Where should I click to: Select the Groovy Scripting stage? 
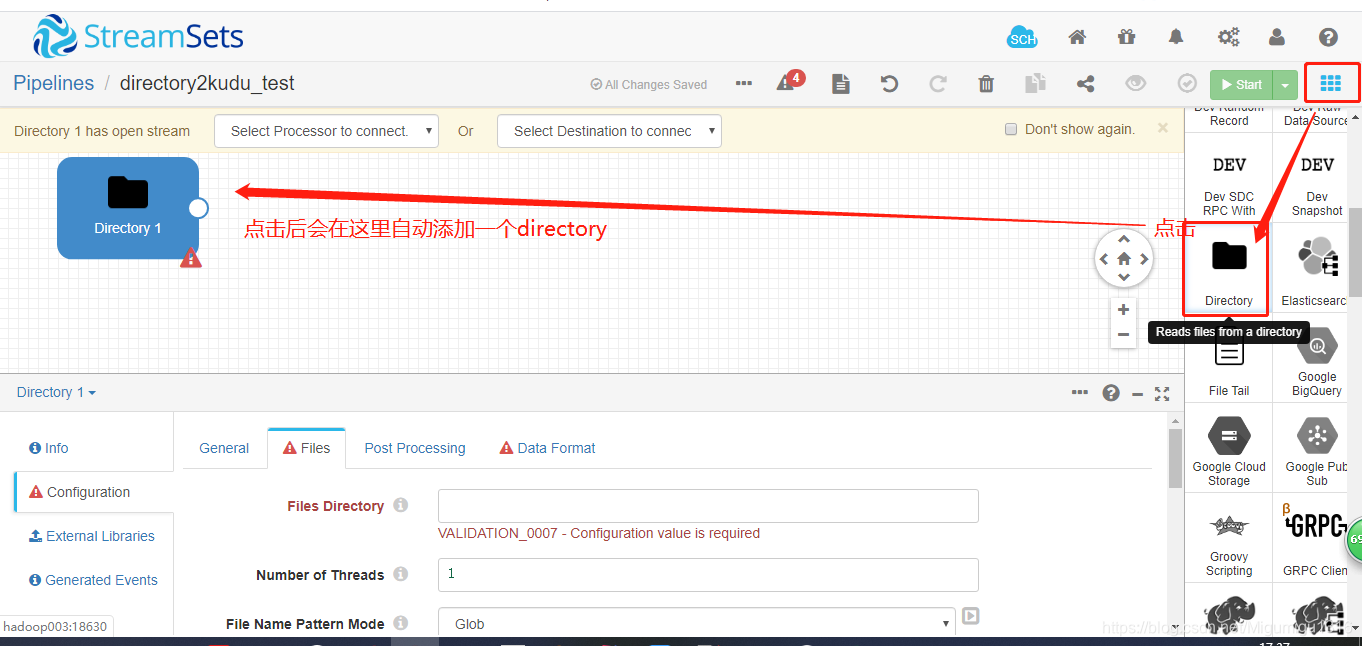pyautogui.click(x=1228, y=540)
